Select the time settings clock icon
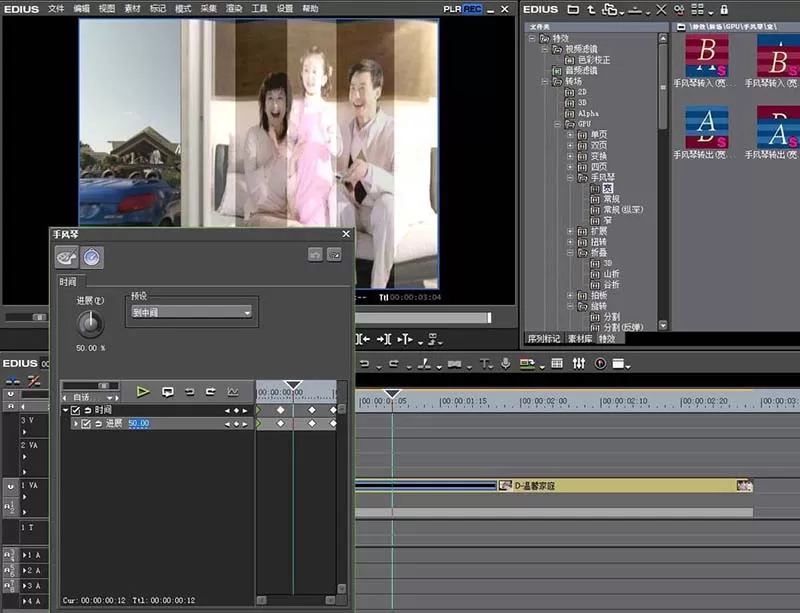800x613 pixels. tap(92, 257)
